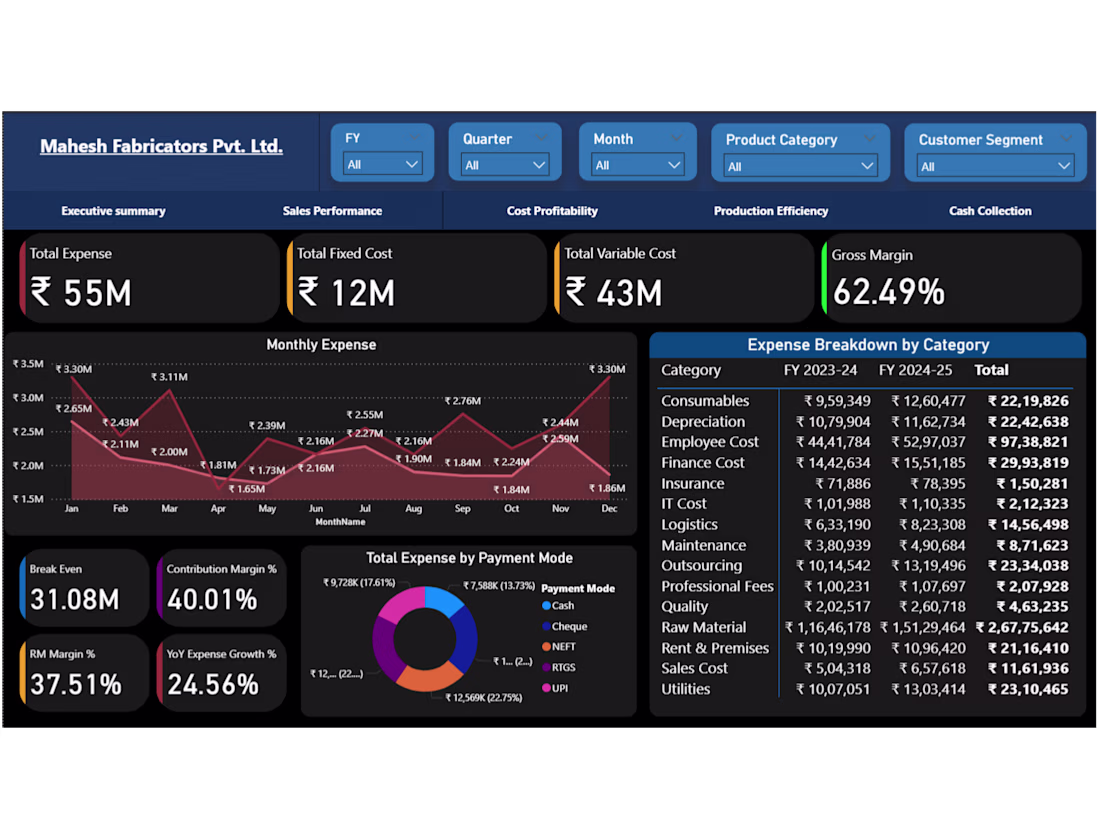
Task: Go to Executive summary page
Action: click(x=113, y=210)
